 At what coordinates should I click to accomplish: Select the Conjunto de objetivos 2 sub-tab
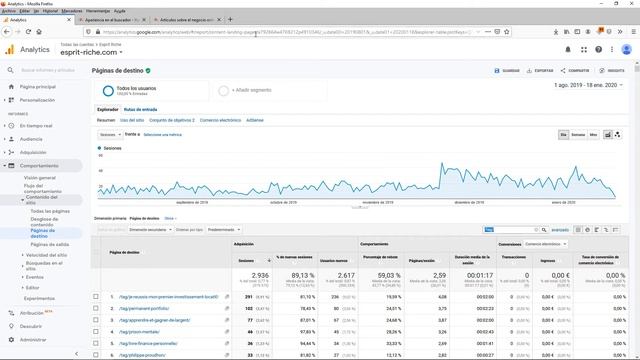tap(172, 120)
